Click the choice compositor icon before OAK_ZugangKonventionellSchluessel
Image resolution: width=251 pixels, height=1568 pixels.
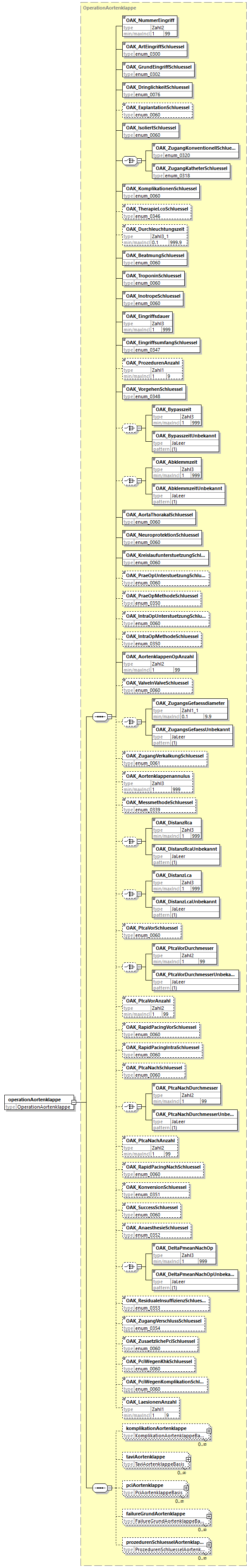tap(130, 161)
